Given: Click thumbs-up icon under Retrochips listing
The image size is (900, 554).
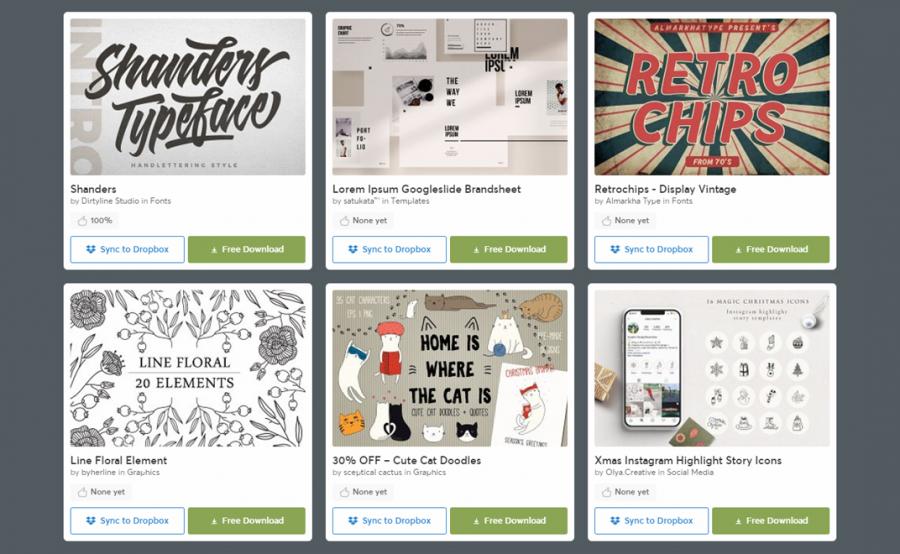Looking at the screenshot, I should pyautogui.click(x=607, y=220).
